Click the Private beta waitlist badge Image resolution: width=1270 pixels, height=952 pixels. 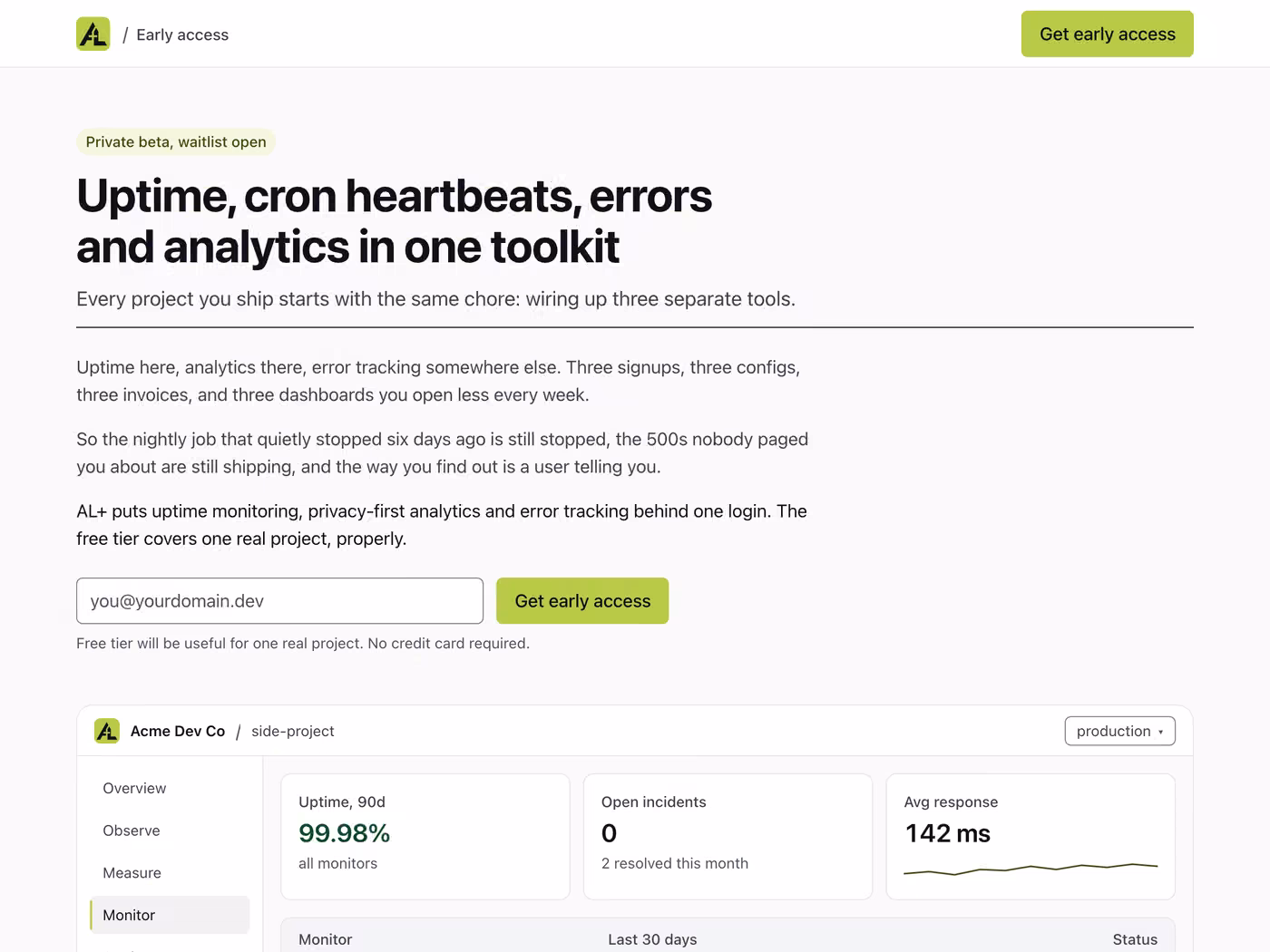[x=176, y=141]
